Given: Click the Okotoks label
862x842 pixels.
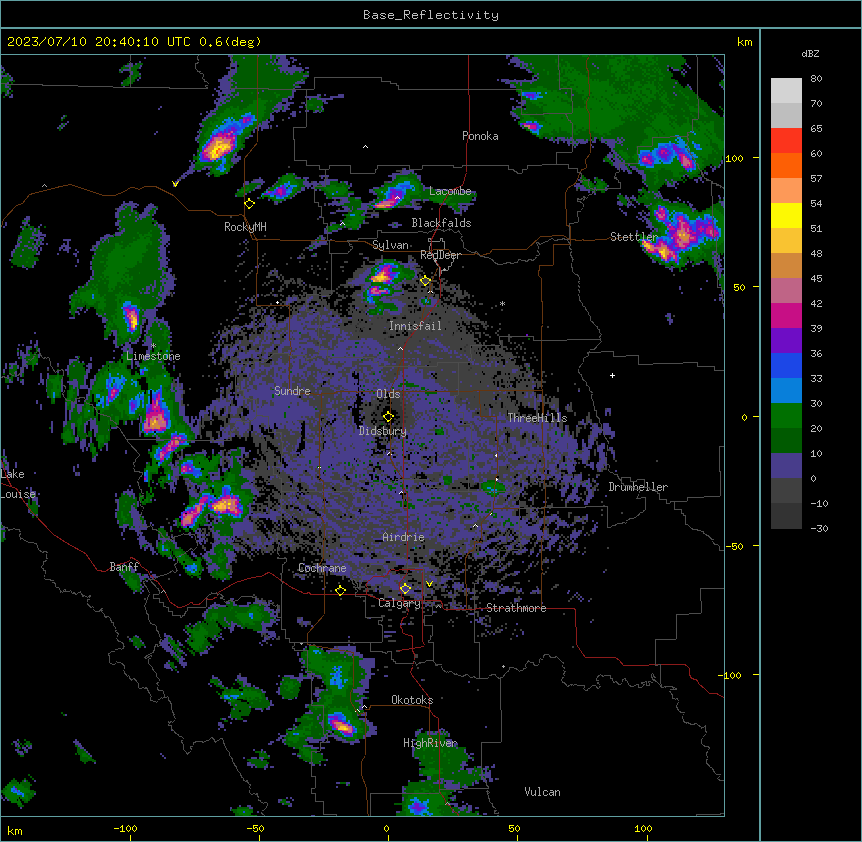Looking at the screenshot, I should pos(412,700).
